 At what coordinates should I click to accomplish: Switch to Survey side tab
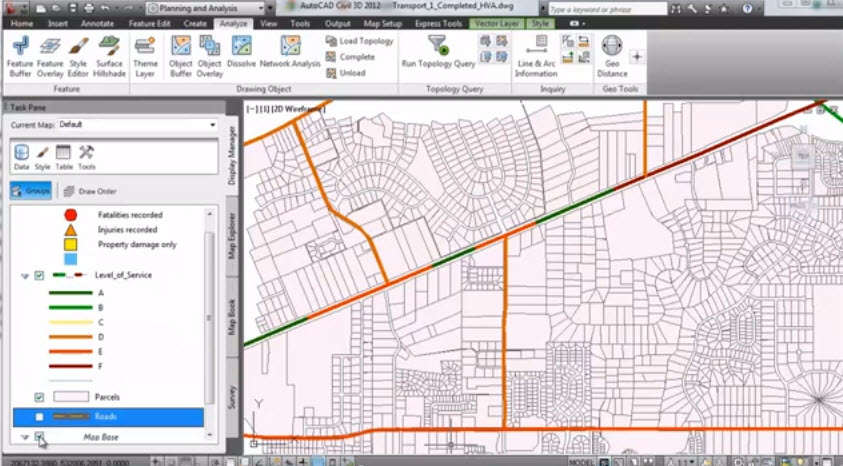(x=232, y=397)
